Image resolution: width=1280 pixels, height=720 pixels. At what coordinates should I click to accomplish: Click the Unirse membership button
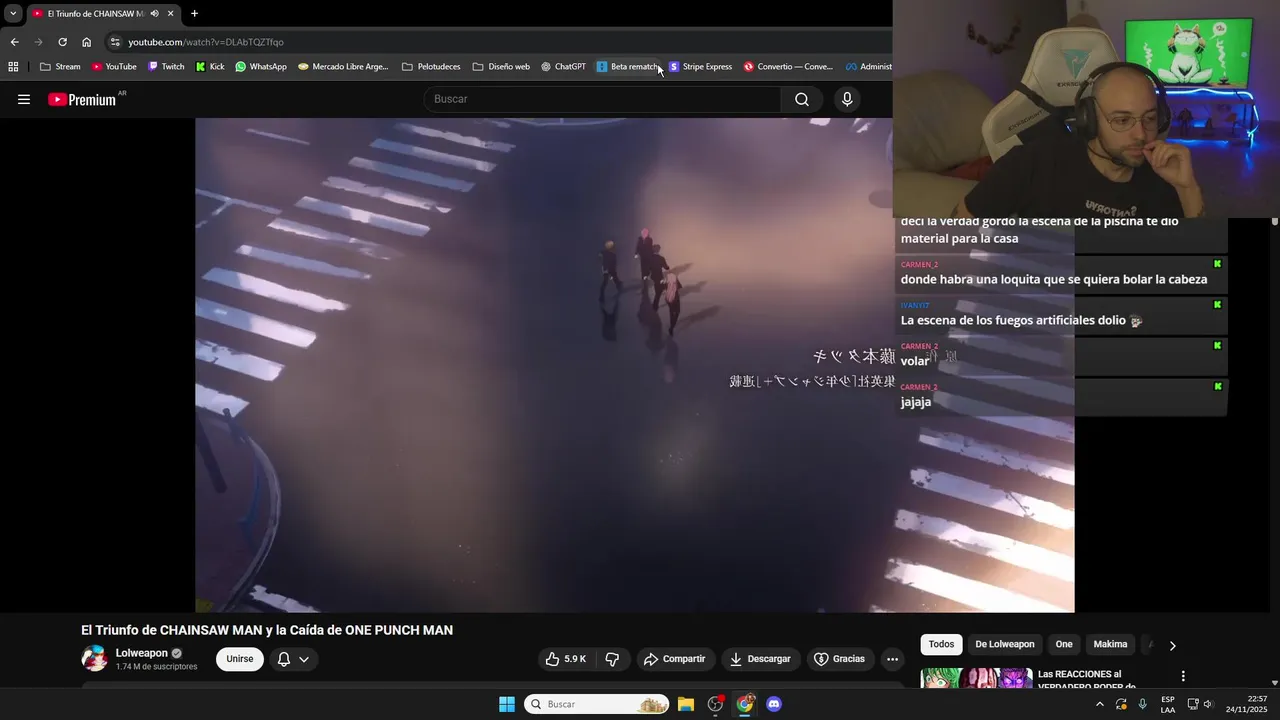point(240,659)
